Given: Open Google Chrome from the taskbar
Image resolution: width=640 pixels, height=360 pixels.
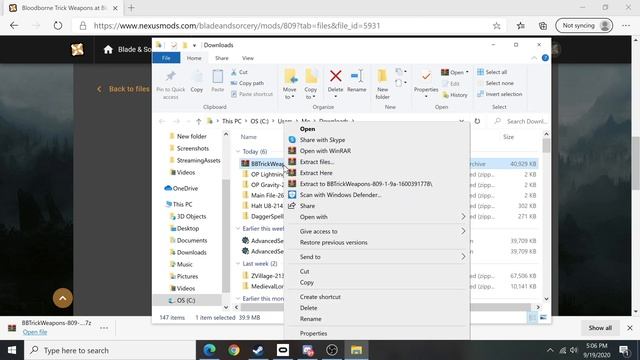Looking at the screenshot, I should pyautogui.click(x=234, y=350).
